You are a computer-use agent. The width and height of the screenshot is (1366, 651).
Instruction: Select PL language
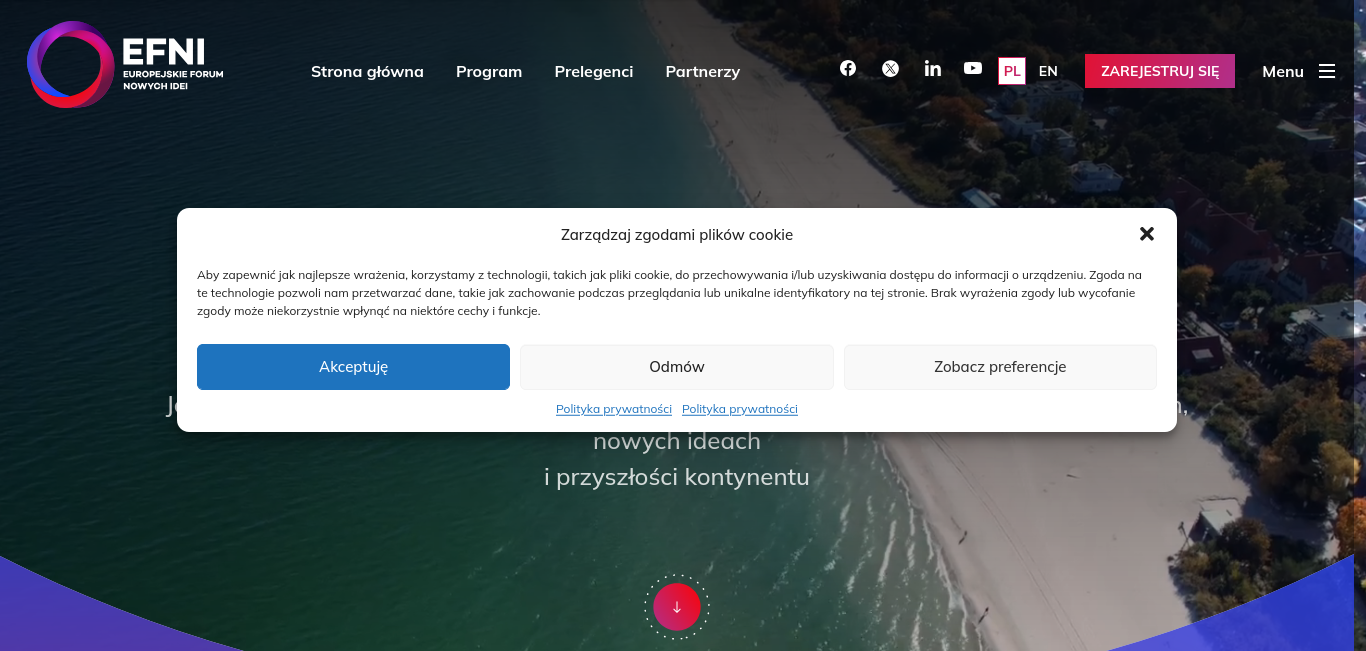[x=1012, y=71]
